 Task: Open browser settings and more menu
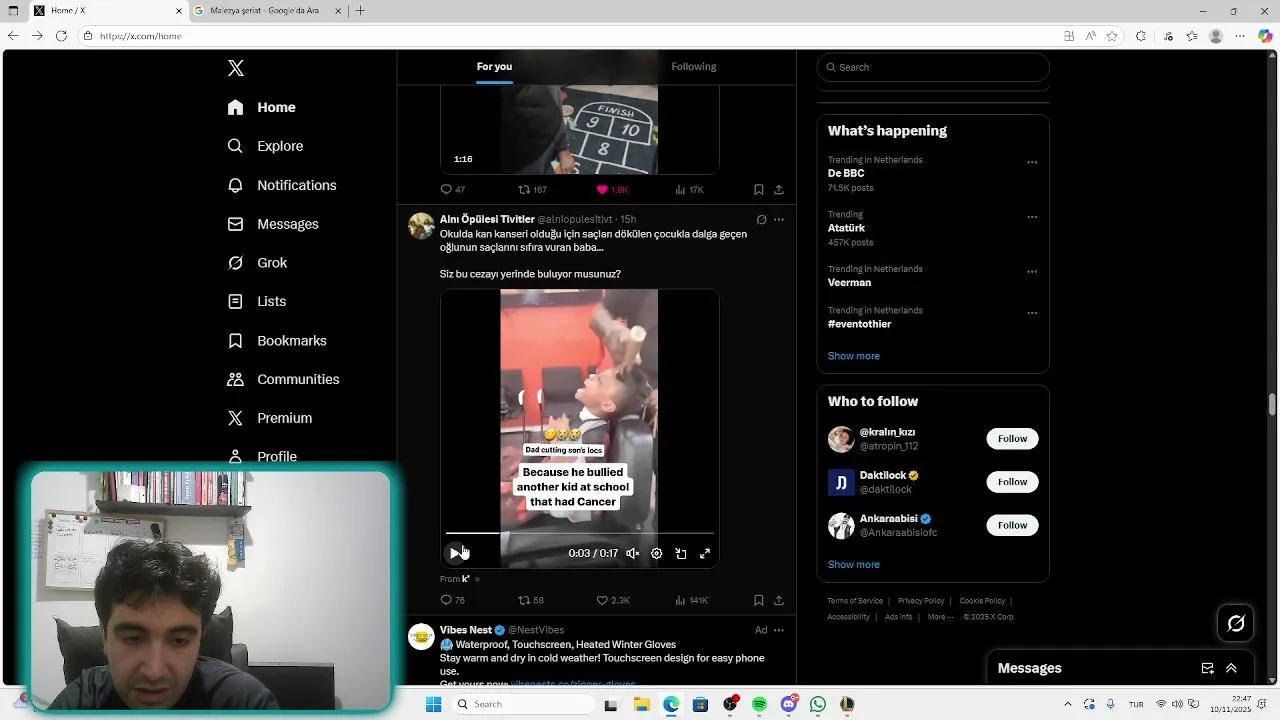point(1240,36)
